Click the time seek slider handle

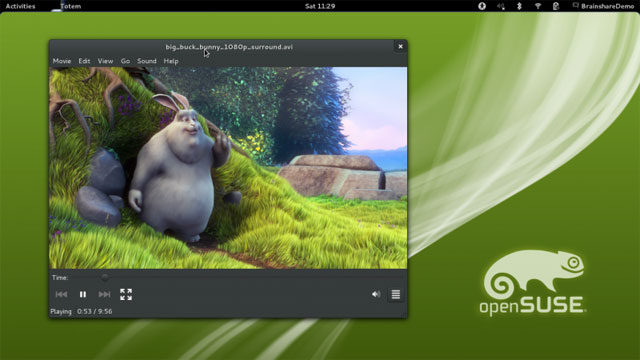(105, 278)
